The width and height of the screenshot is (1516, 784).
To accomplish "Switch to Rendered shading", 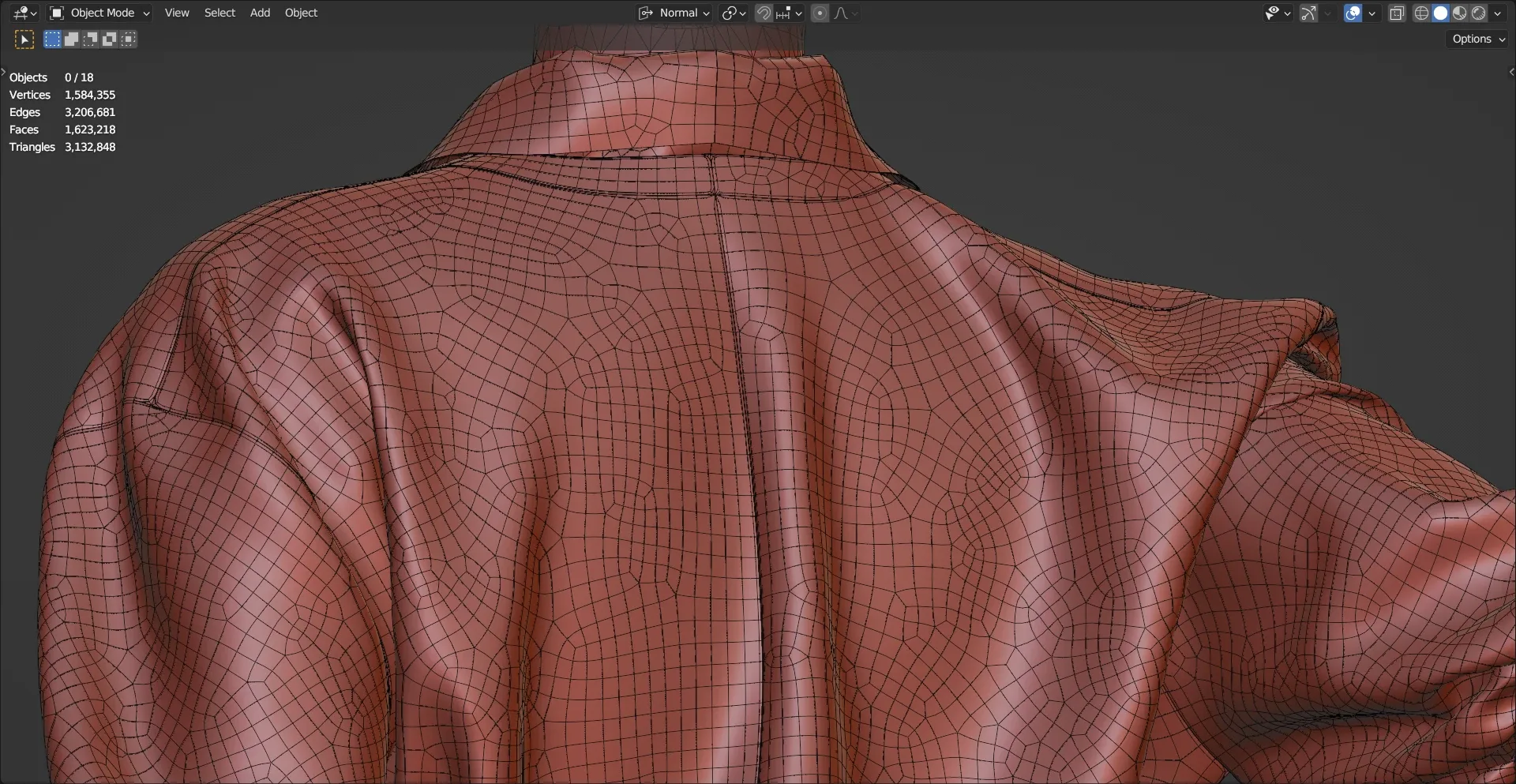I will [x=1478, y=13].
